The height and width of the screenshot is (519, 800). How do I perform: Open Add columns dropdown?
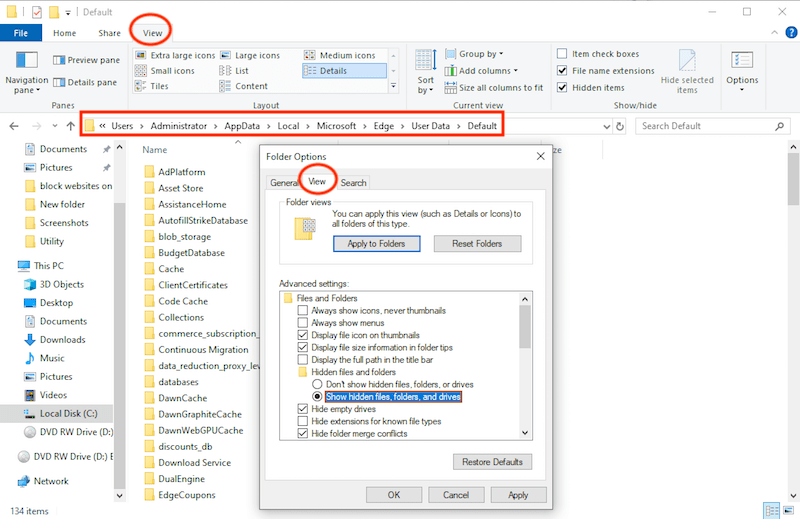481,70
